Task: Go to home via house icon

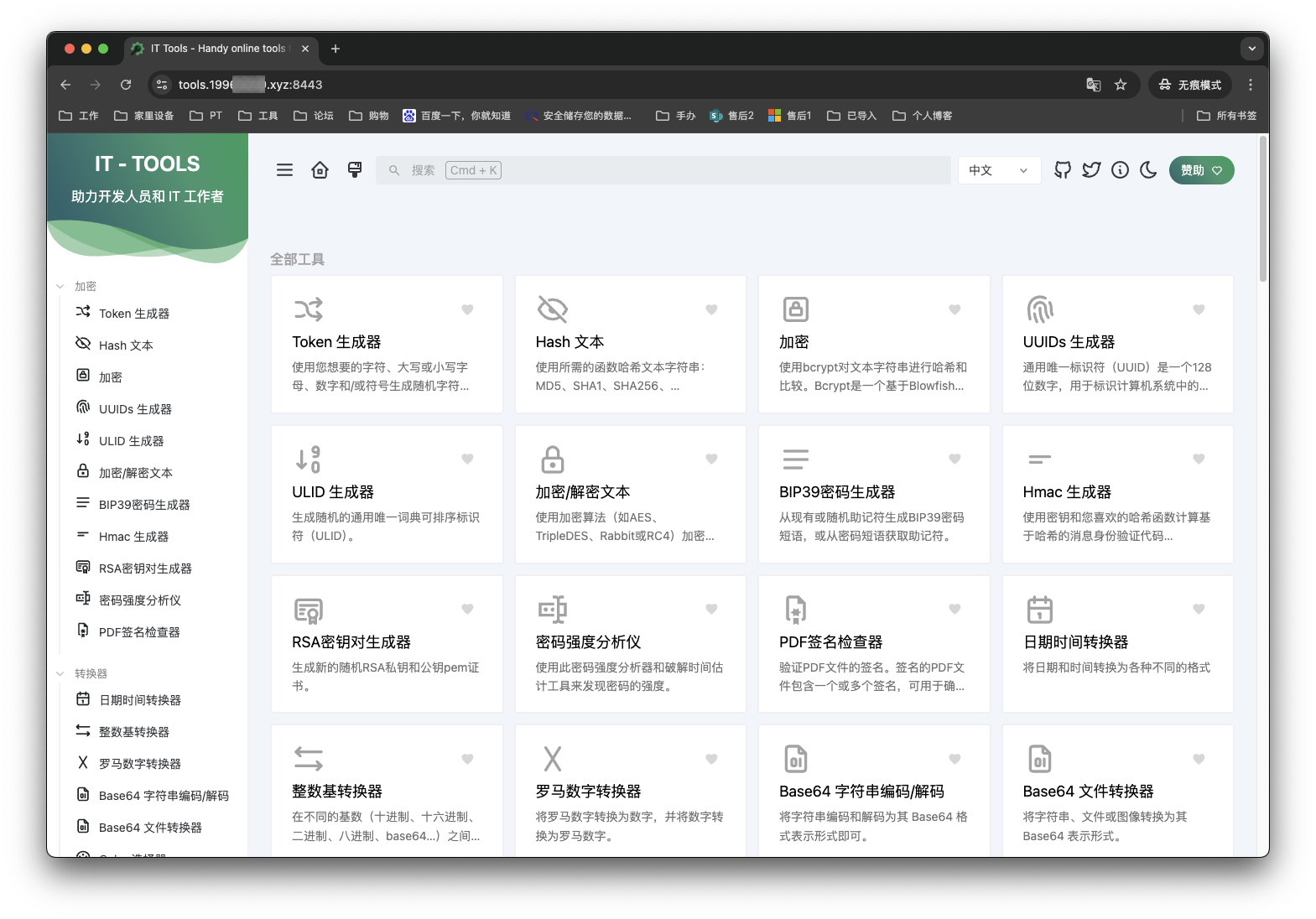Action: 320,170
